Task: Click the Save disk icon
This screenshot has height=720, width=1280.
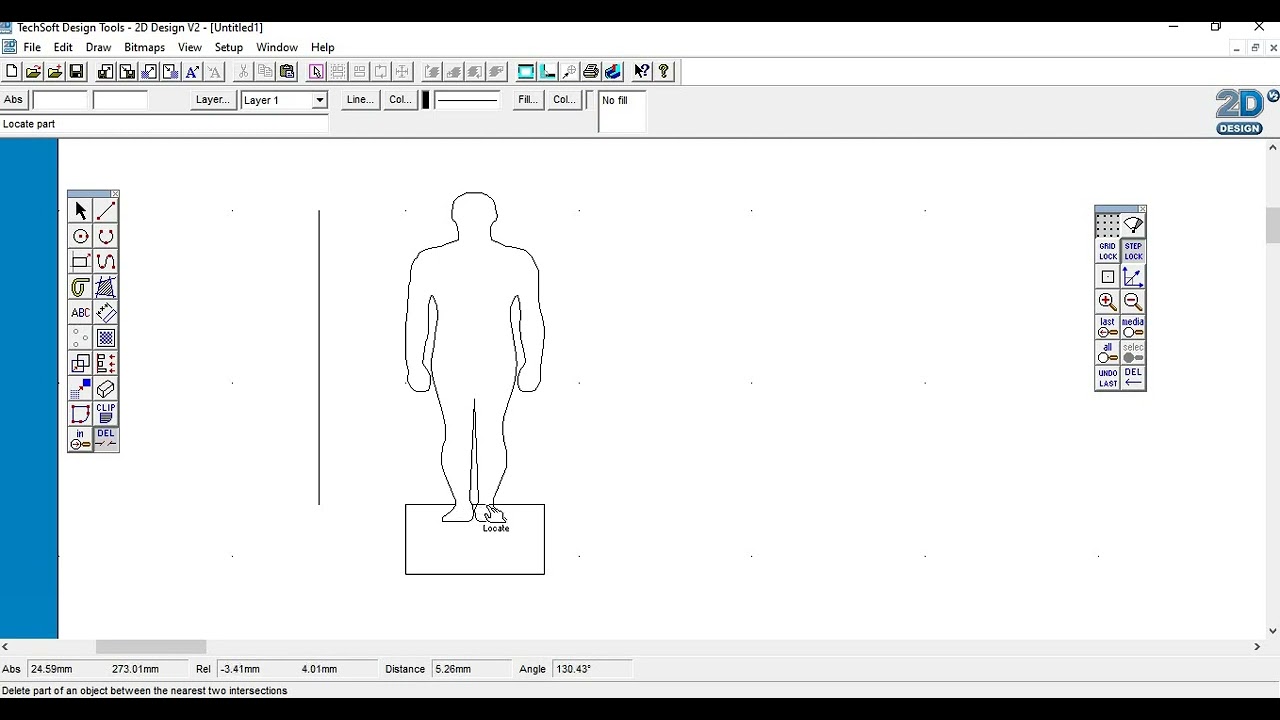Action: pyautogui.click(x=76, y=71)
